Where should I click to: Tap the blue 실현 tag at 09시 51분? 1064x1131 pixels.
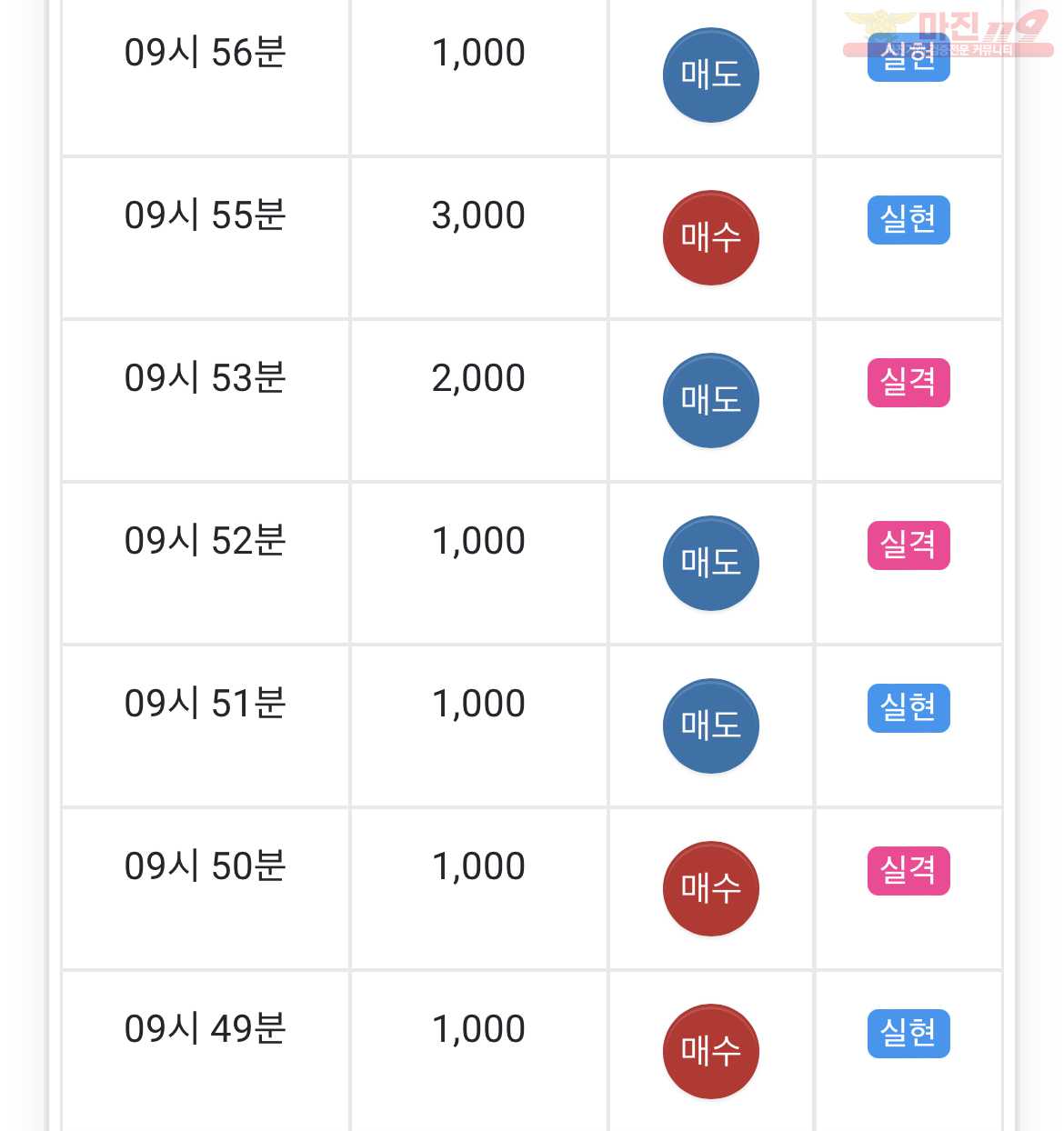click(908, 708)
